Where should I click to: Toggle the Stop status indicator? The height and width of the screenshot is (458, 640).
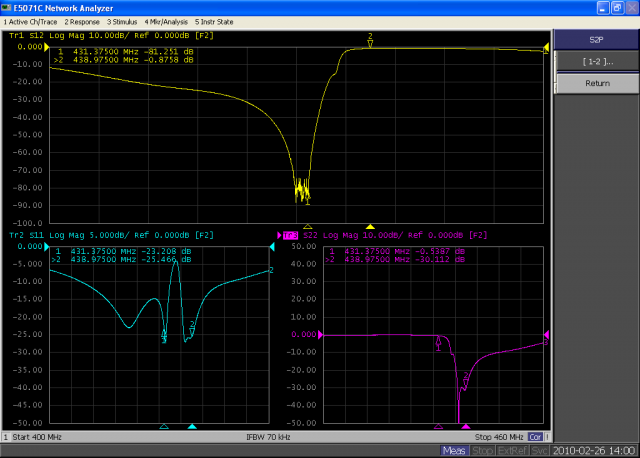click(x=482, y=451)
